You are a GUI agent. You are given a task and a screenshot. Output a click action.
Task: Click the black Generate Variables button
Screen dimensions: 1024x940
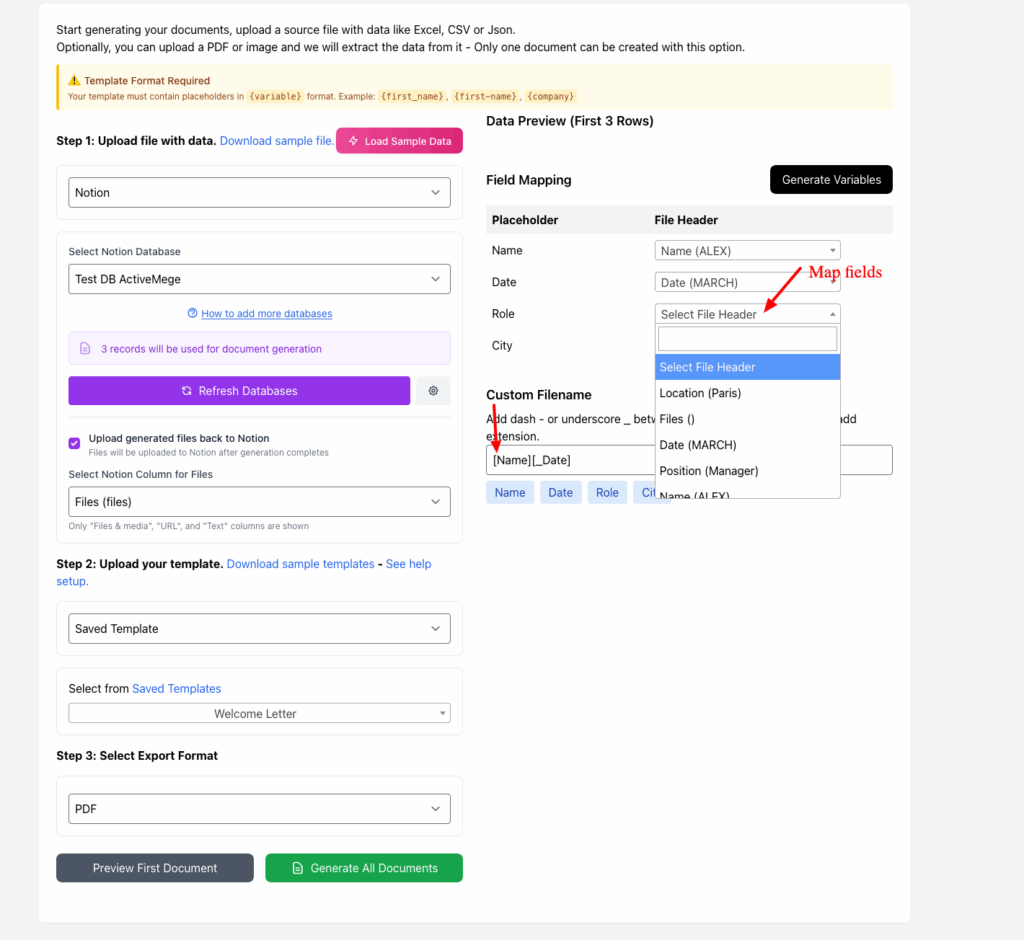[831, 180]
